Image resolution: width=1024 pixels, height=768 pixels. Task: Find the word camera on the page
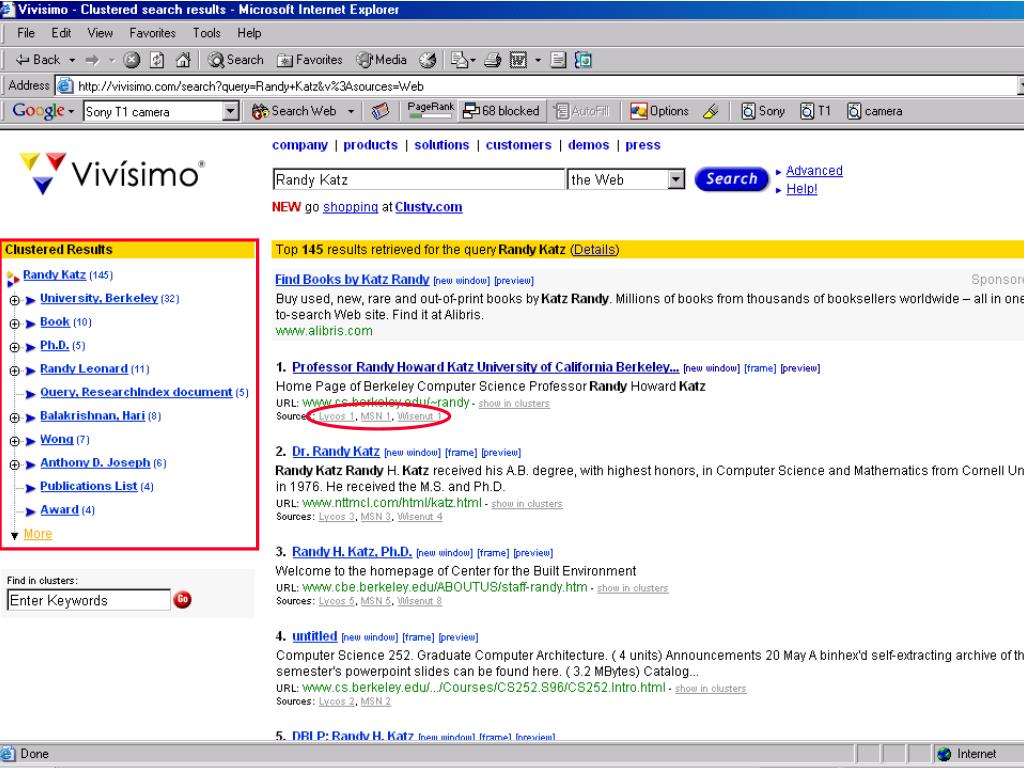(874, 111)
